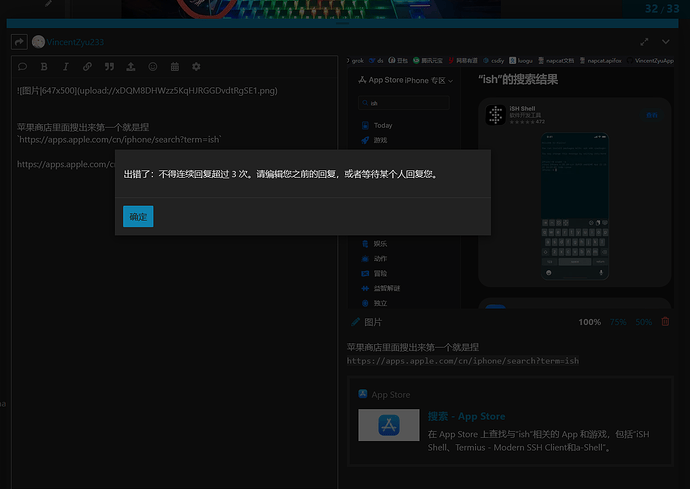Click the pencil edit icon at top left
Viewport: 690px width, 489px height.
48,4
